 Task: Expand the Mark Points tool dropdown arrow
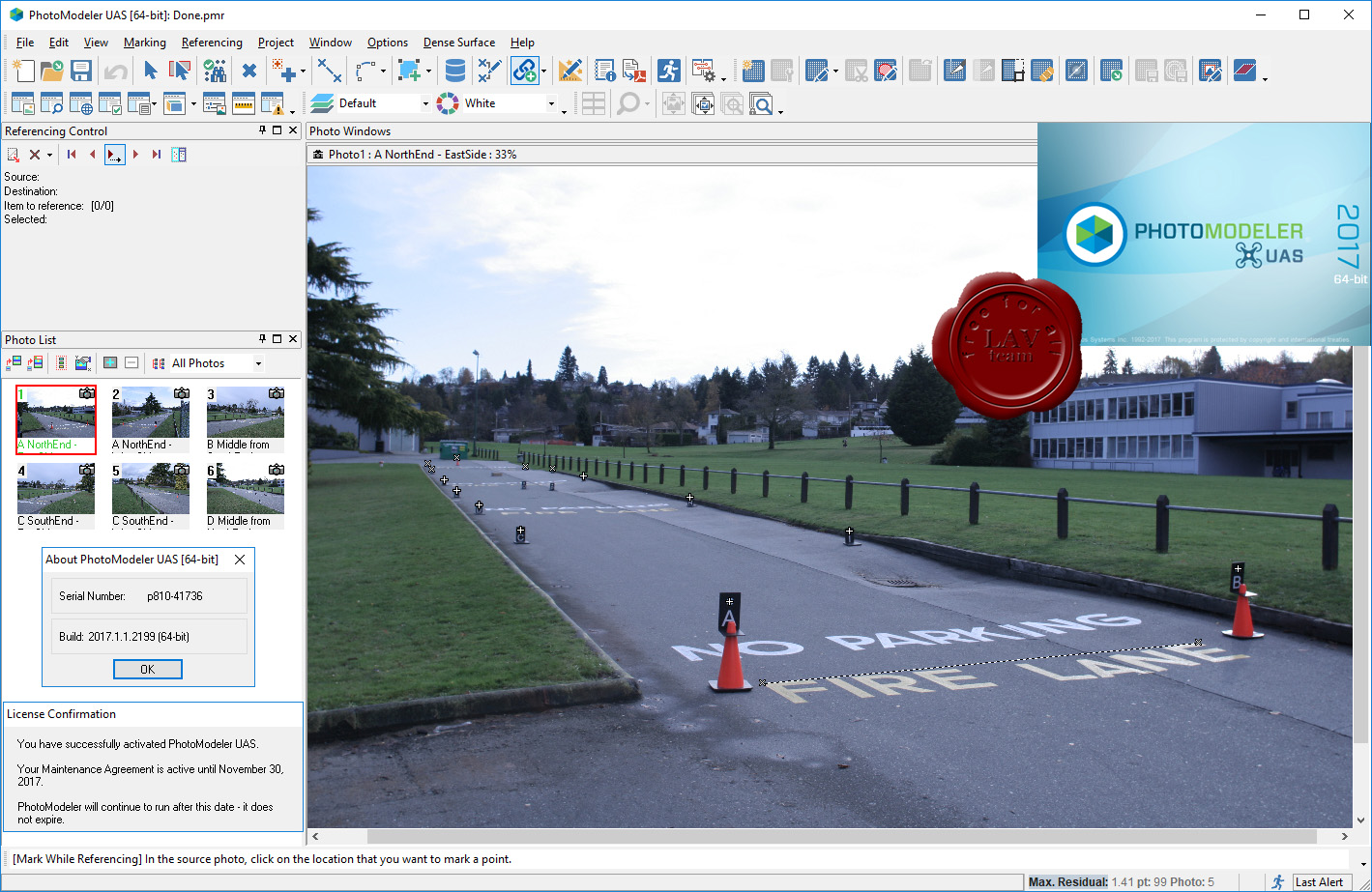pos(303,72)
